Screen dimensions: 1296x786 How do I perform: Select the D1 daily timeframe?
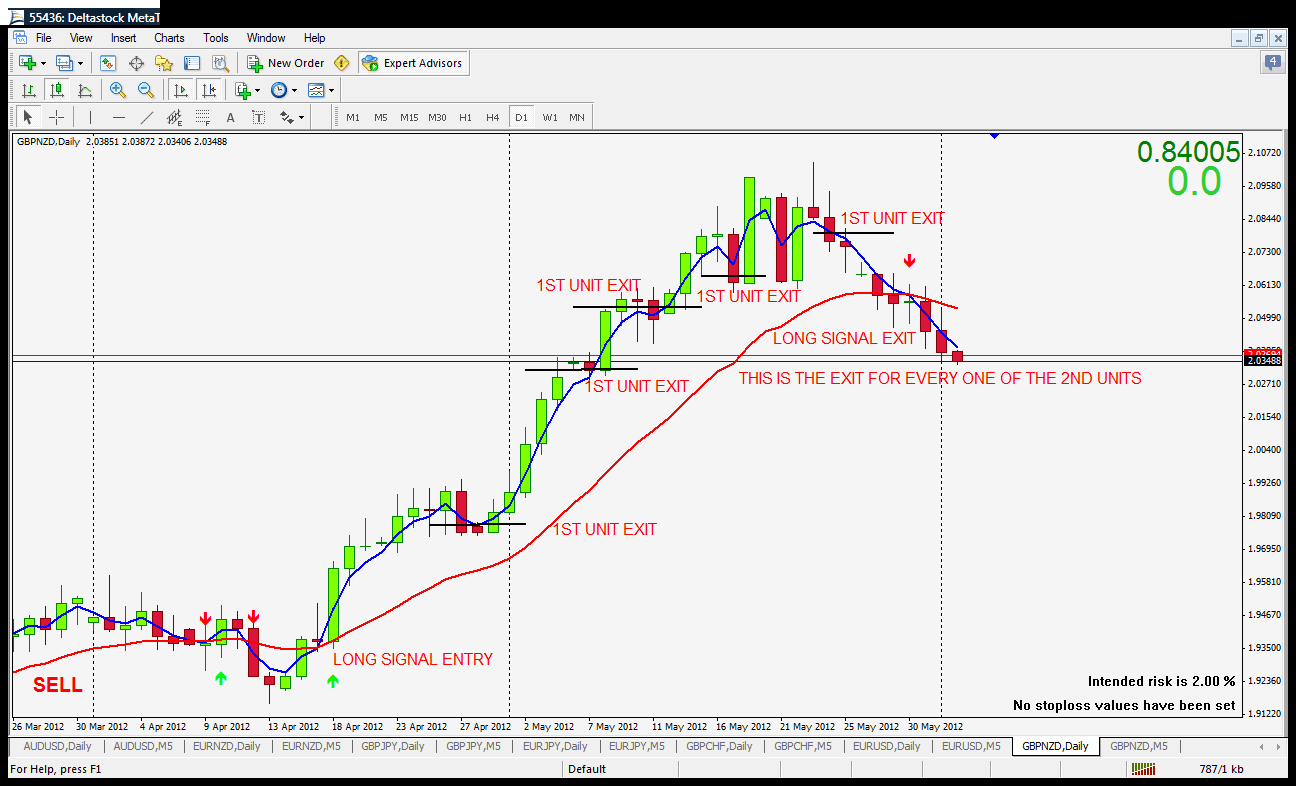point(521,117)
